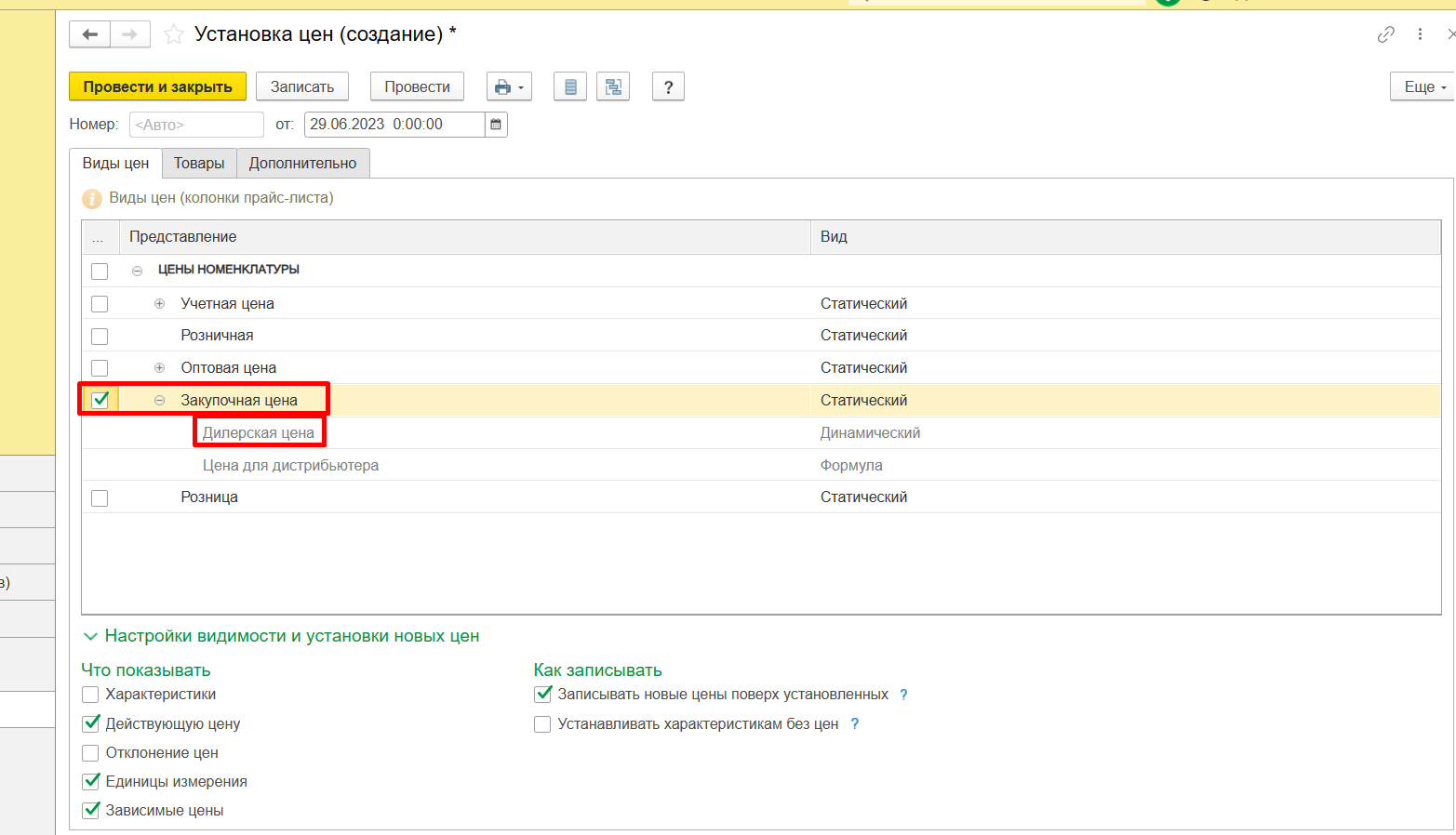
Task: Click the document report icon button
Action: point(570,86)
